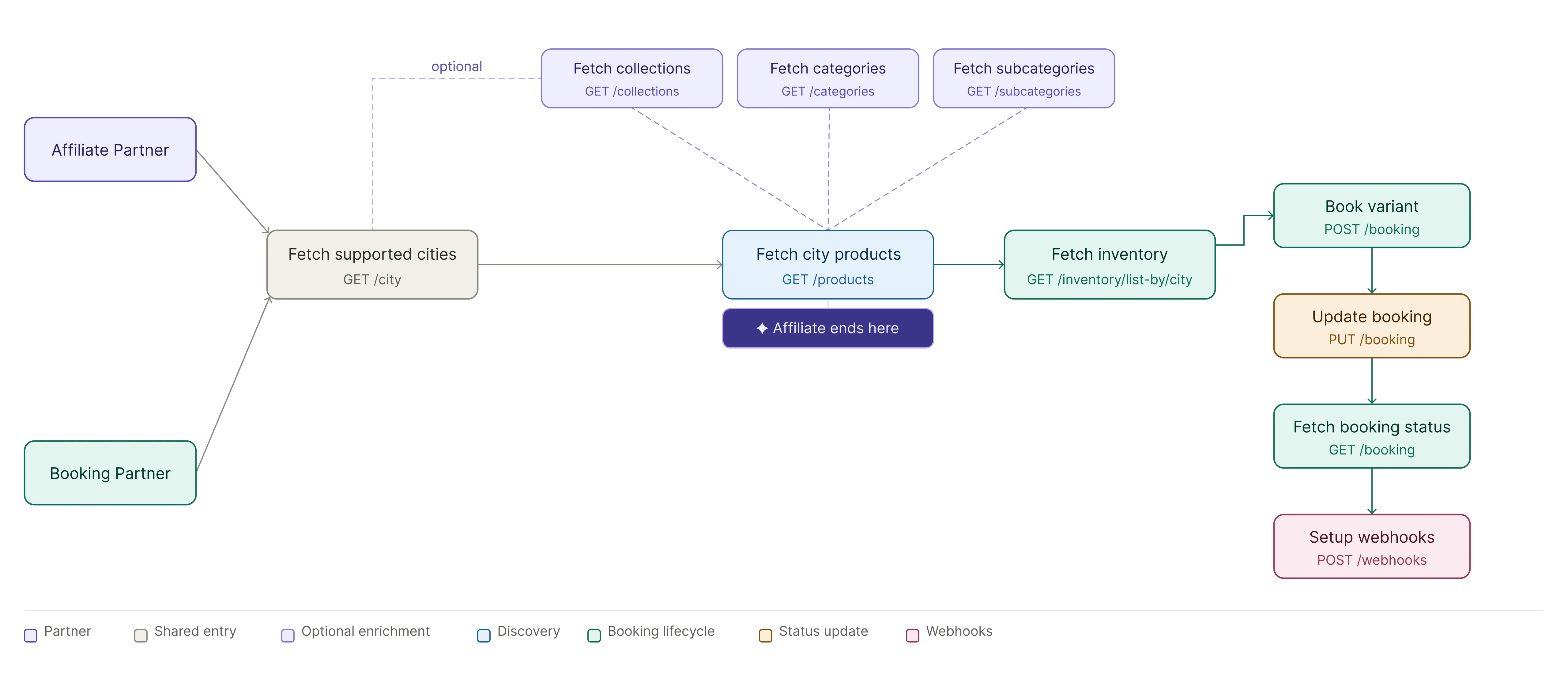Click the Fetch booking status node

coord(1371,436)
